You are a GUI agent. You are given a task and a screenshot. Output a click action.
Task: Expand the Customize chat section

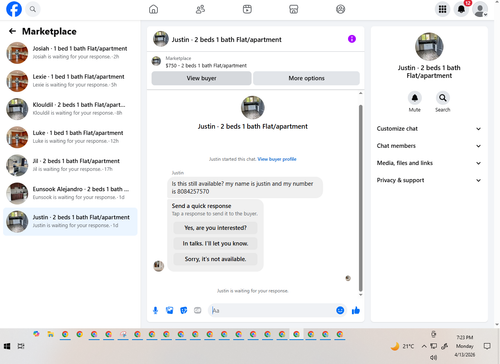click(x=429, y=129)
